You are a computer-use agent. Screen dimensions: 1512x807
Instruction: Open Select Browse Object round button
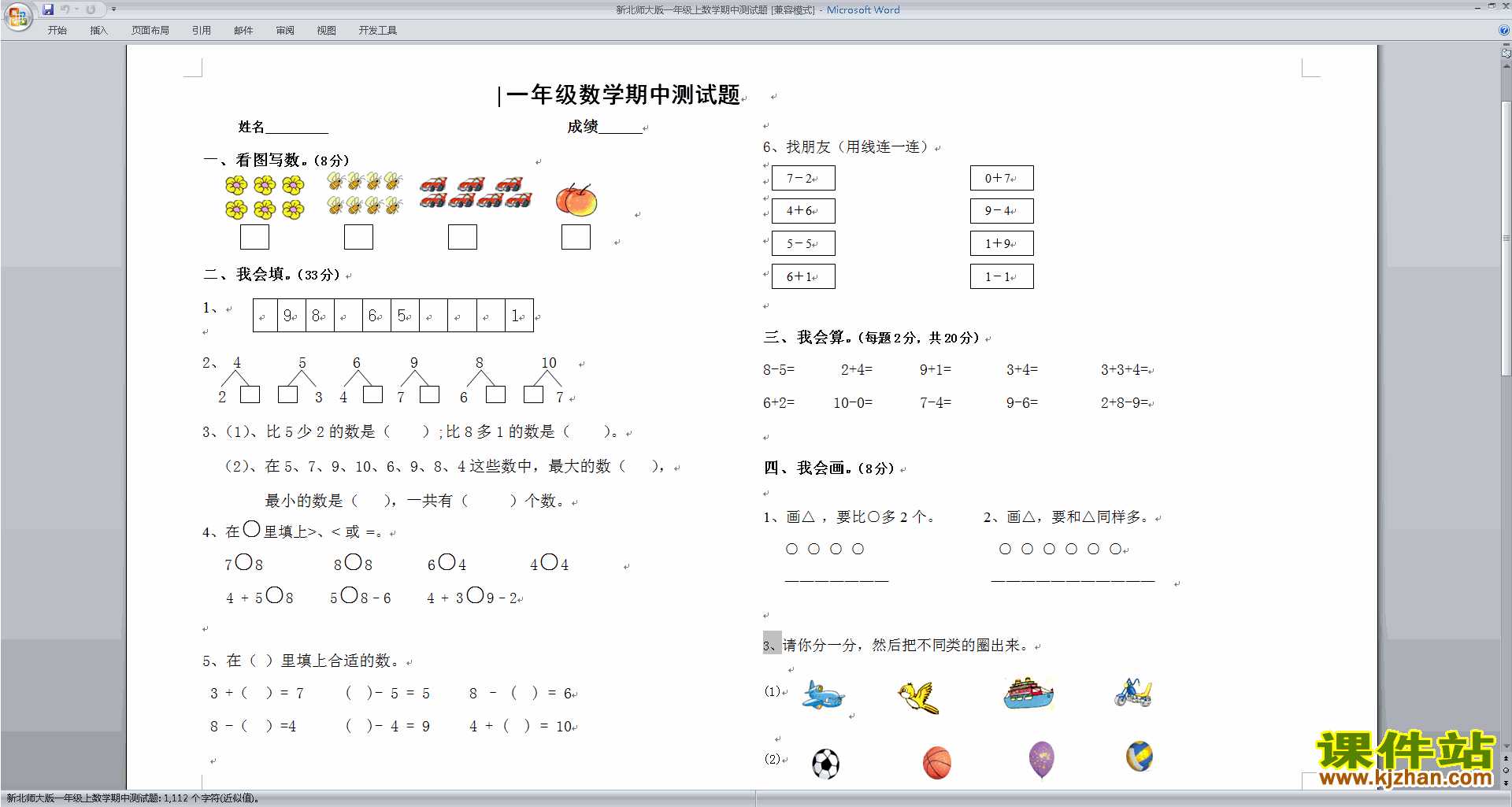1506,770
